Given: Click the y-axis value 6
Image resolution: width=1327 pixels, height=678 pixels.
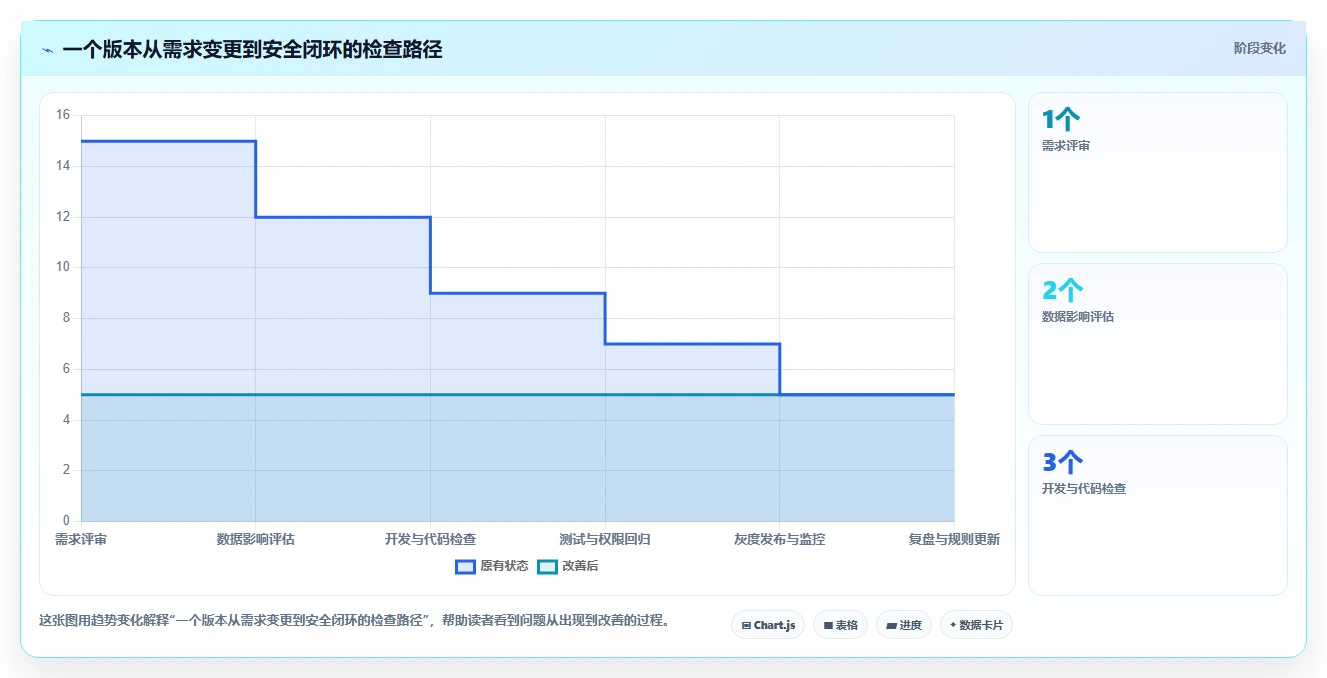Looking at the screenshot, I should click(66, 369).
